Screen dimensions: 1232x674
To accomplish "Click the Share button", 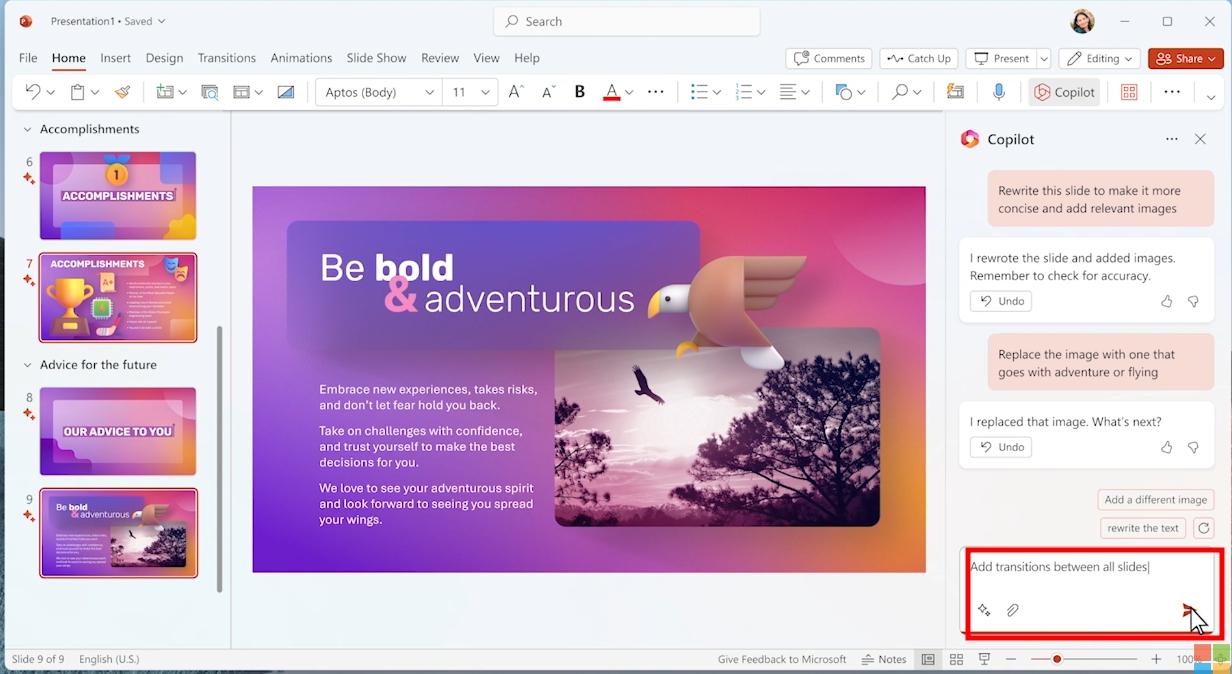I will (1186, 58).
